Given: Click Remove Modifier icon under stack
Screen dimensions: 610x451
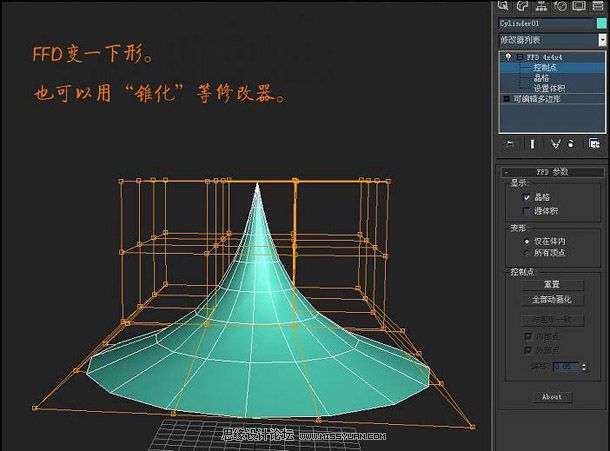Looking at the screenshot, I should [571, 144].
